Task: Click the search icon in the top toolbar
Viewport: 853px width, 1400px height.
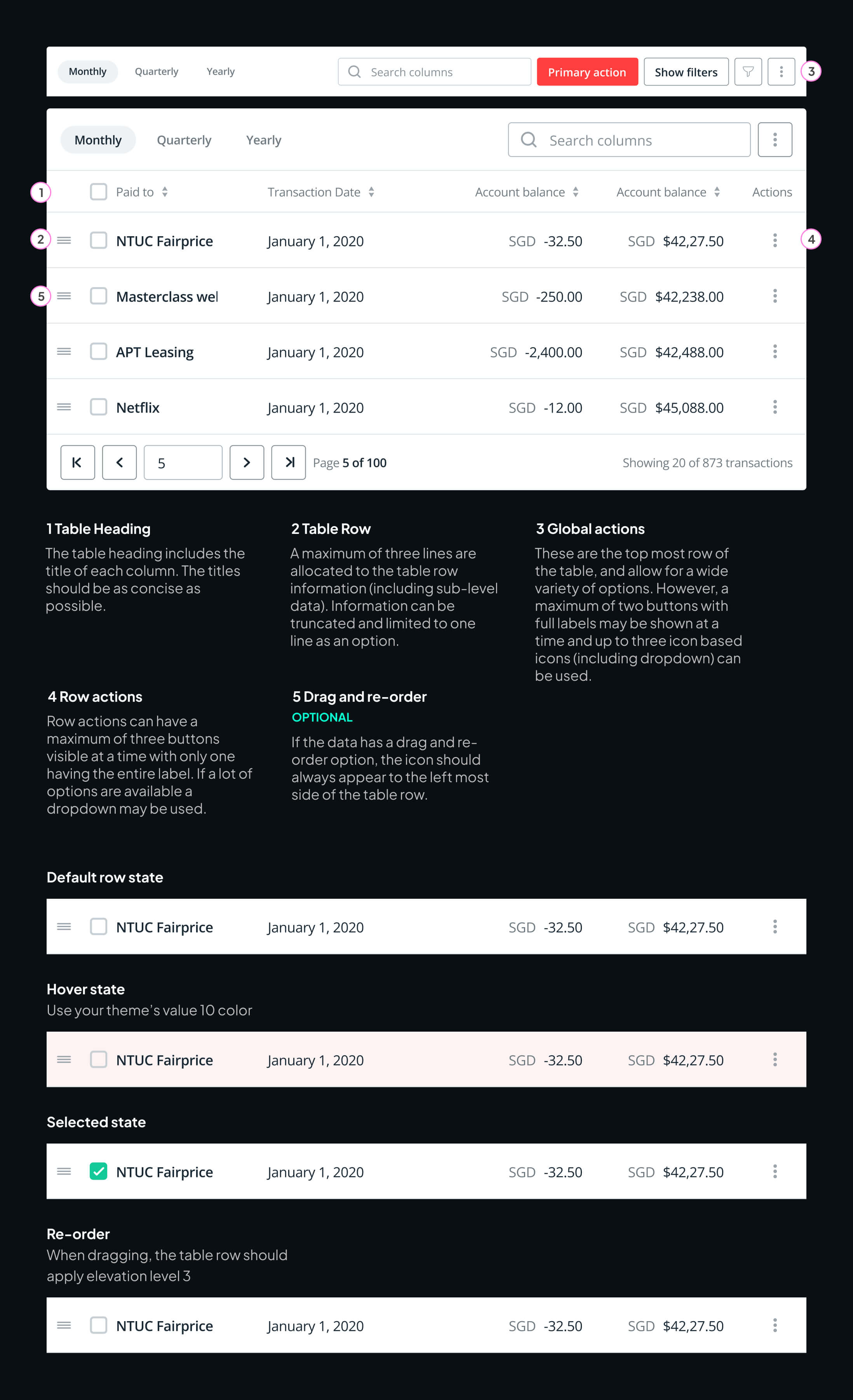Action: click(354, 71)
